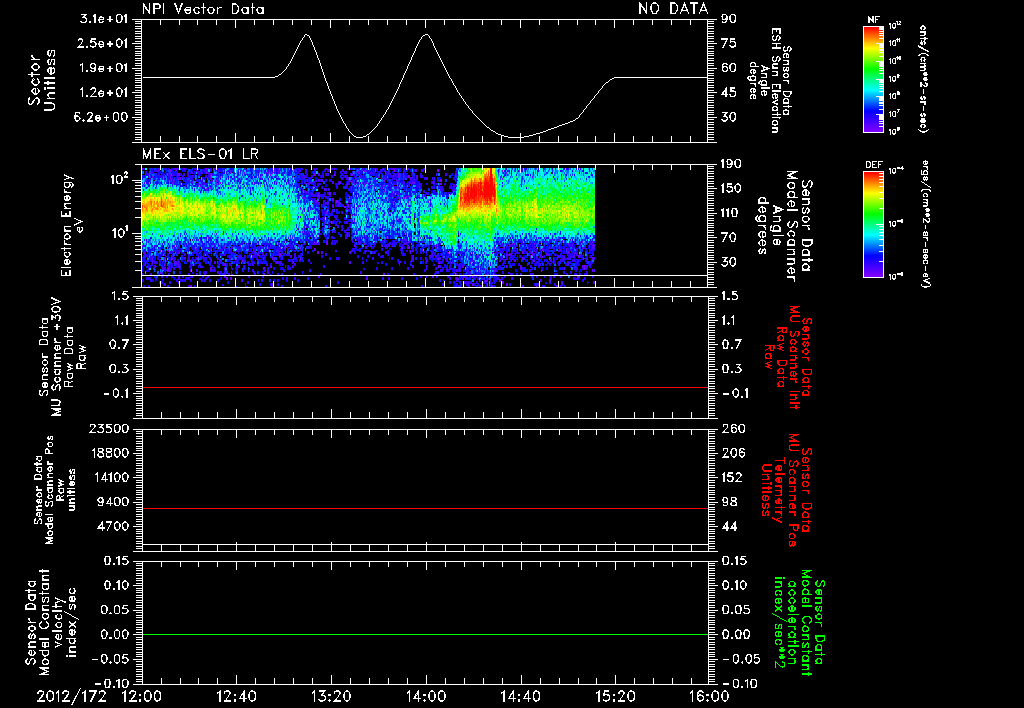Screen dimensions: 1024x708
Task: Click the "206" telemetry tick label
Action: 733,453
